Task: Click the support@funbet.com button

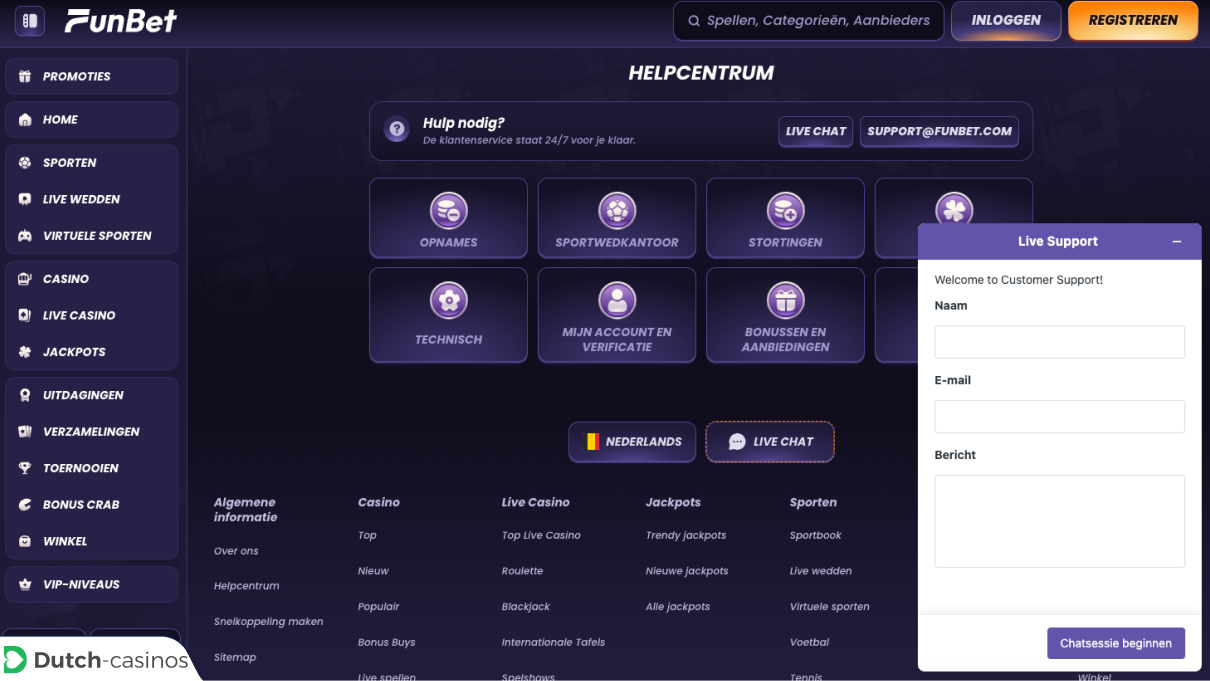Action: coord(939,131)
